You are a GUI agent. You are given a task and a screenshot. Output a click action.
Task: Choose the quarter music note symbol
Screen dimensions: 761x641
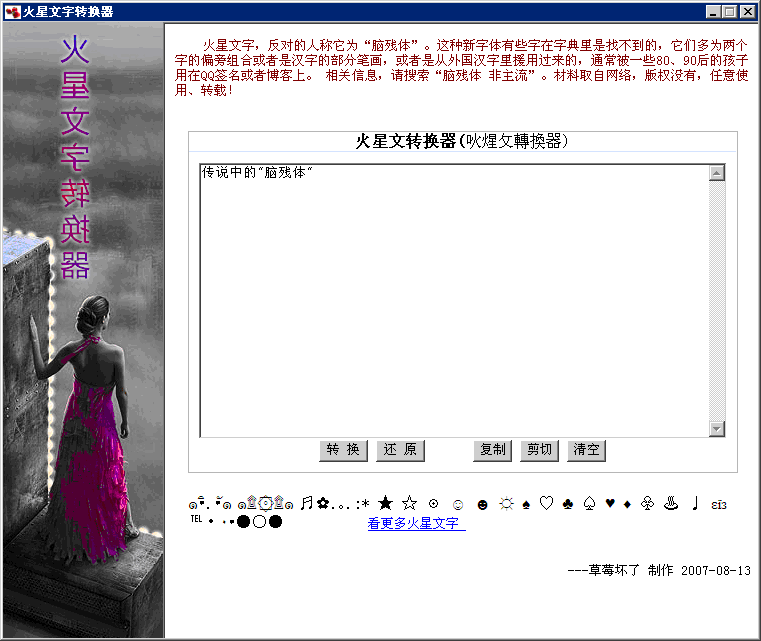coord(695,504)
